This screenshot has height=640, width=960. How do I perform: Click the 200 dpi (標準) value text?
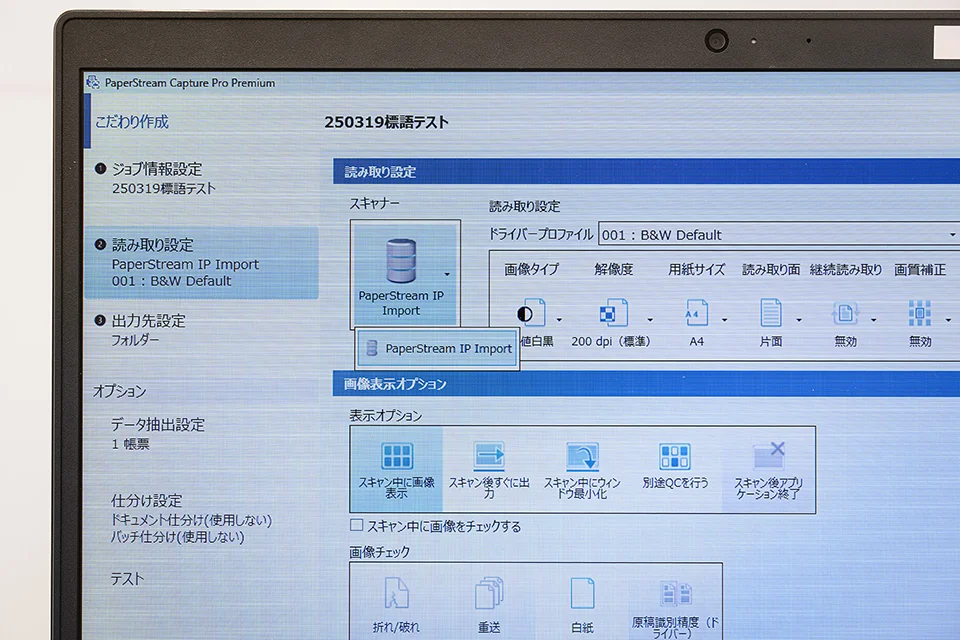[x=610, y=342]
